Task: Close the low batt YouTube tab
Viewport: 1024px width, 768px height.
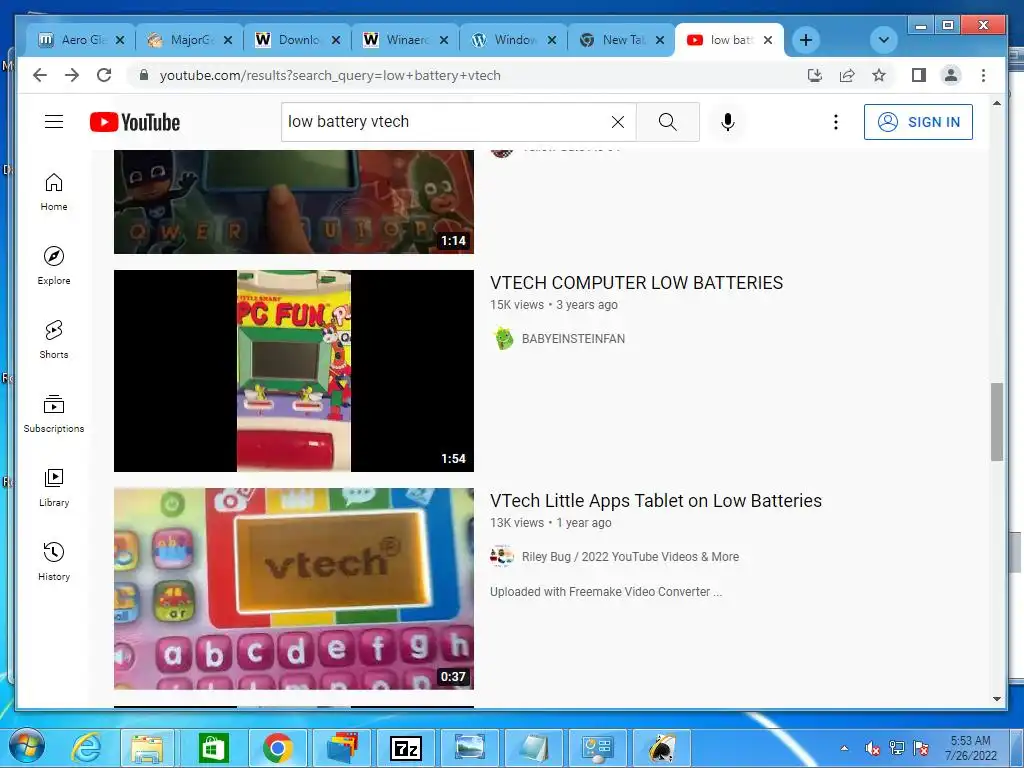Action: 768,40
